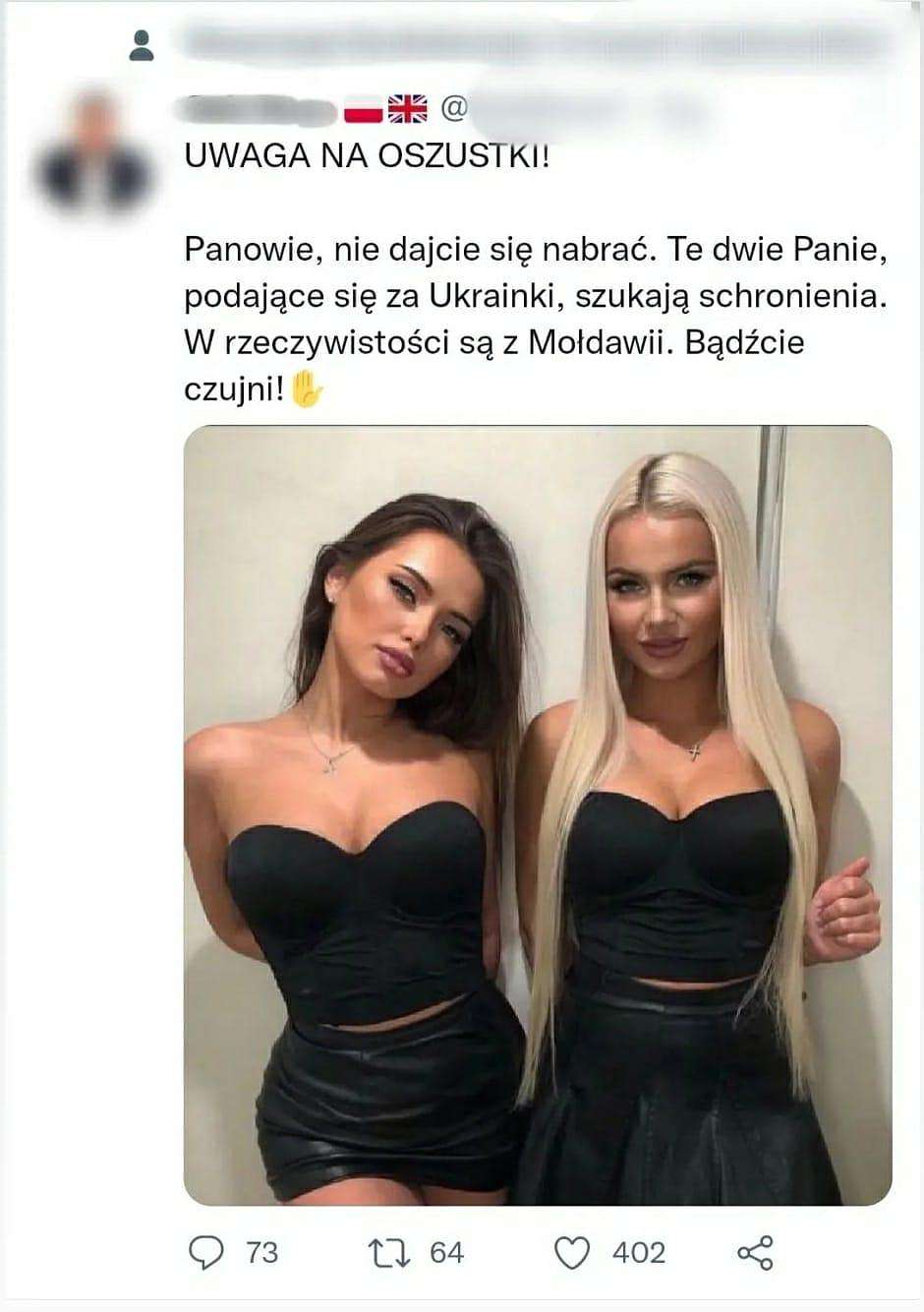Screen dimensions: 924x1312
Task: Open the share icon options
Action: click(755, 1252)
